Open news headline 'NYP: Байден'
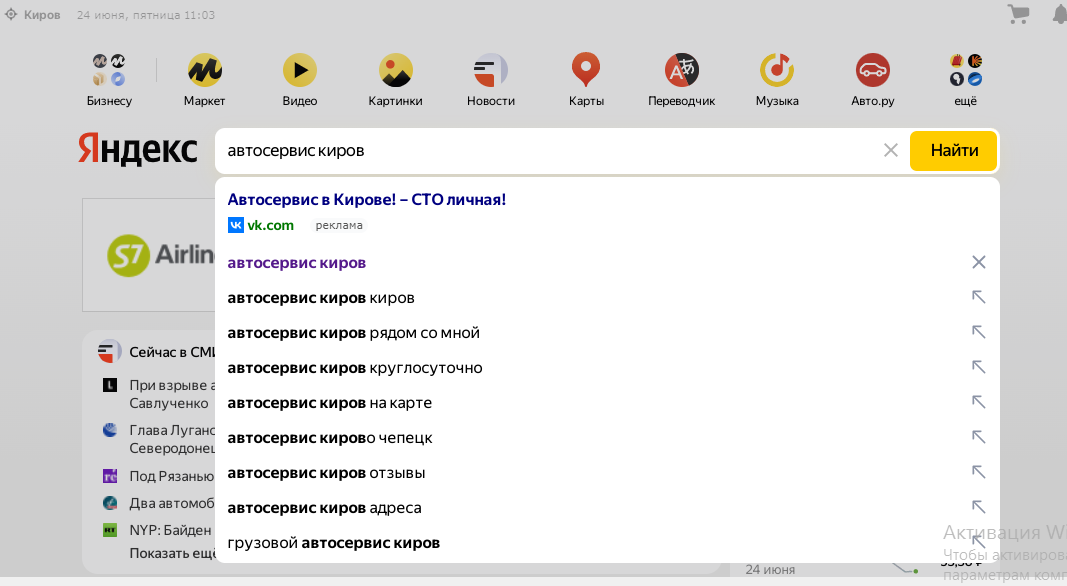The height and width of the screenshot is (586, 1067). click(170, 530)
